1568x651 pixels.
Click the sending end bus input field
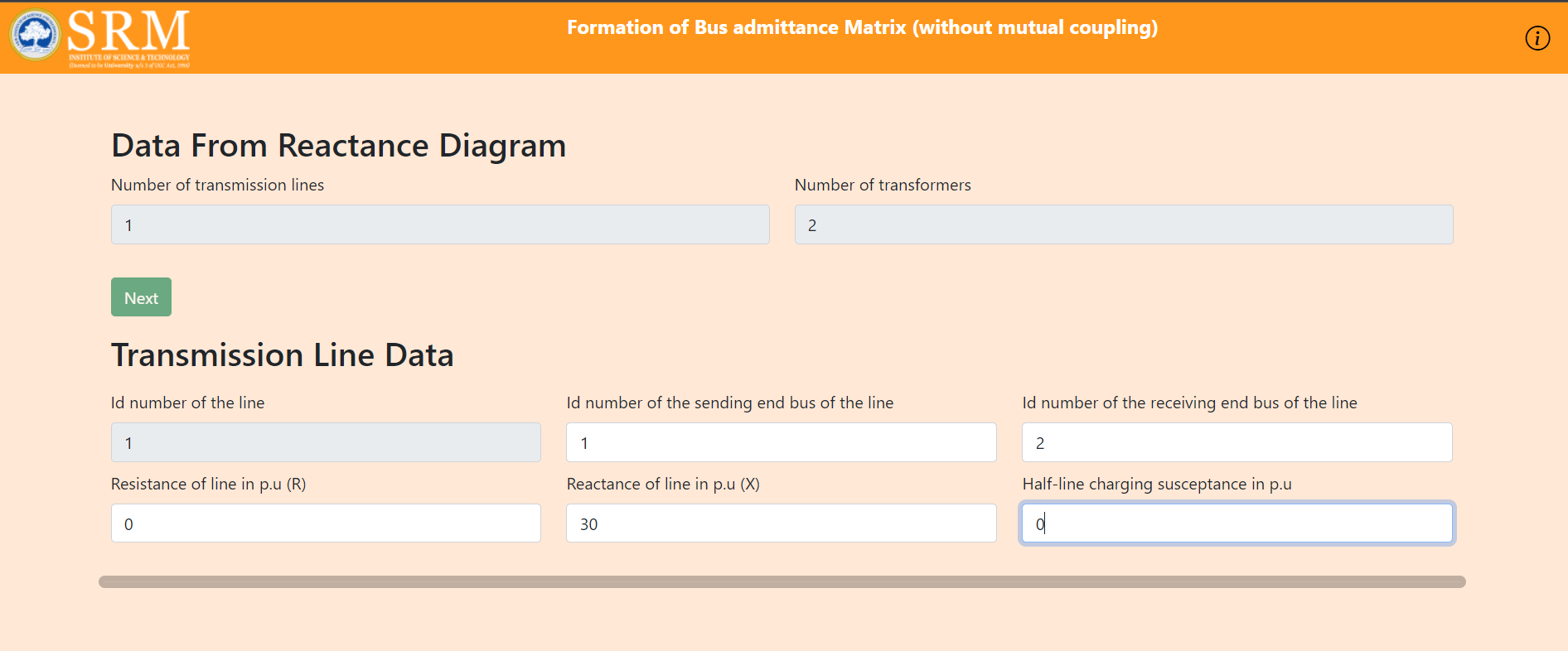(x=782, y=442)
